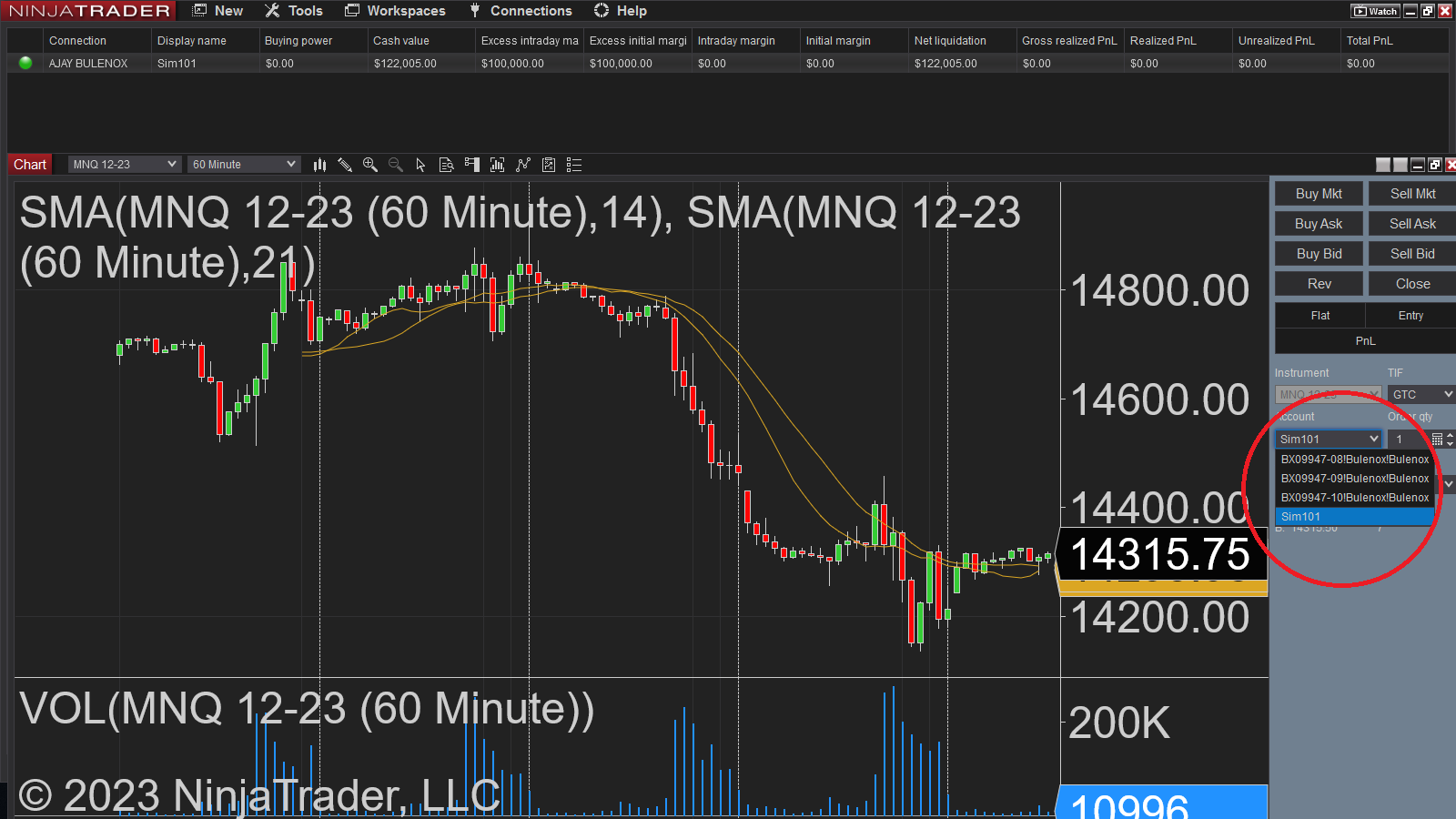Screen dimensions: 1456x819
Task: Click the current price marker 14315.75
Action: tap(1162, 554)
